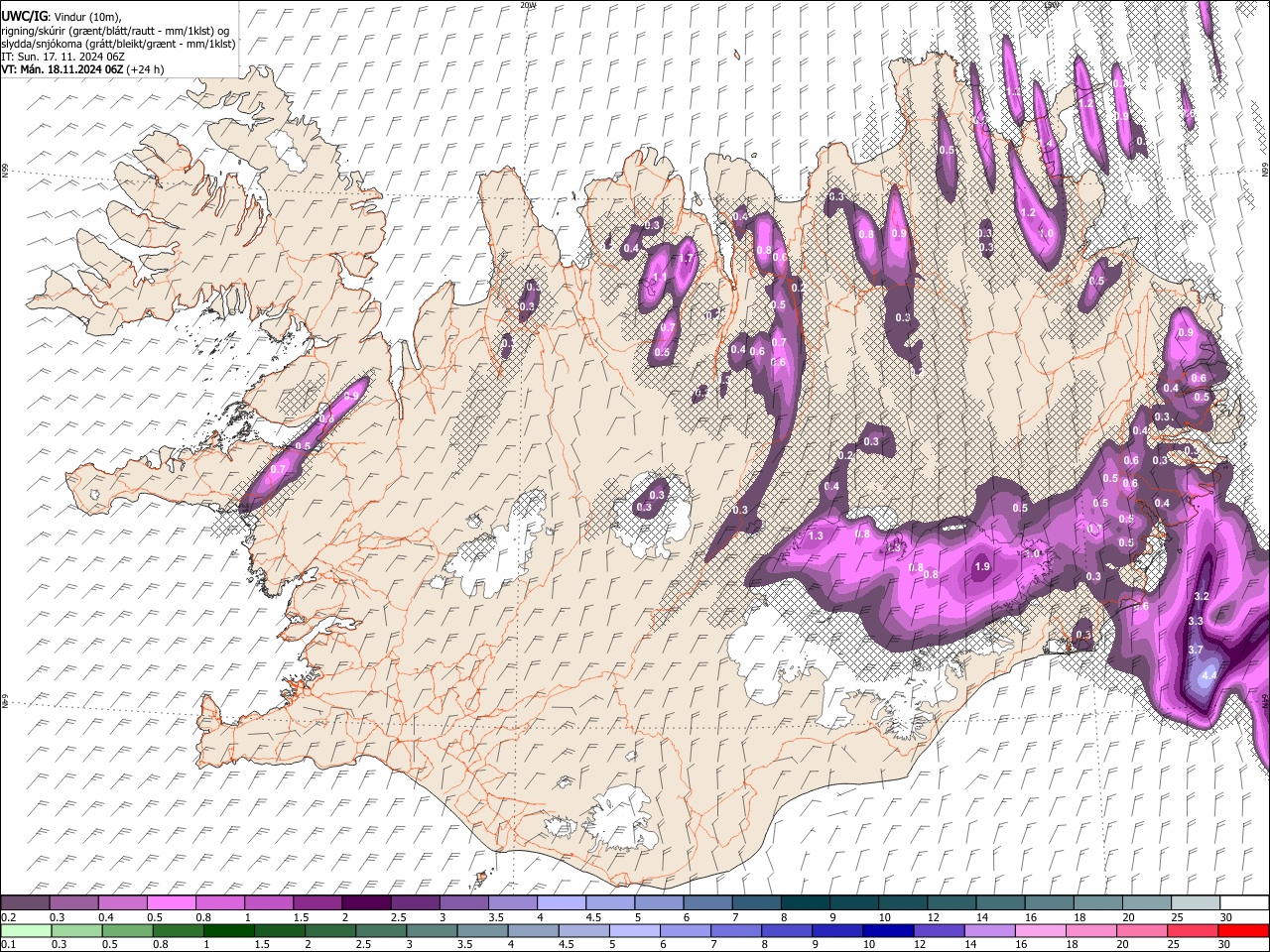1270x952 pixels.
Task: Select the 'slydda/snjókoma' legend description line
Action: [x=118, y=44]
